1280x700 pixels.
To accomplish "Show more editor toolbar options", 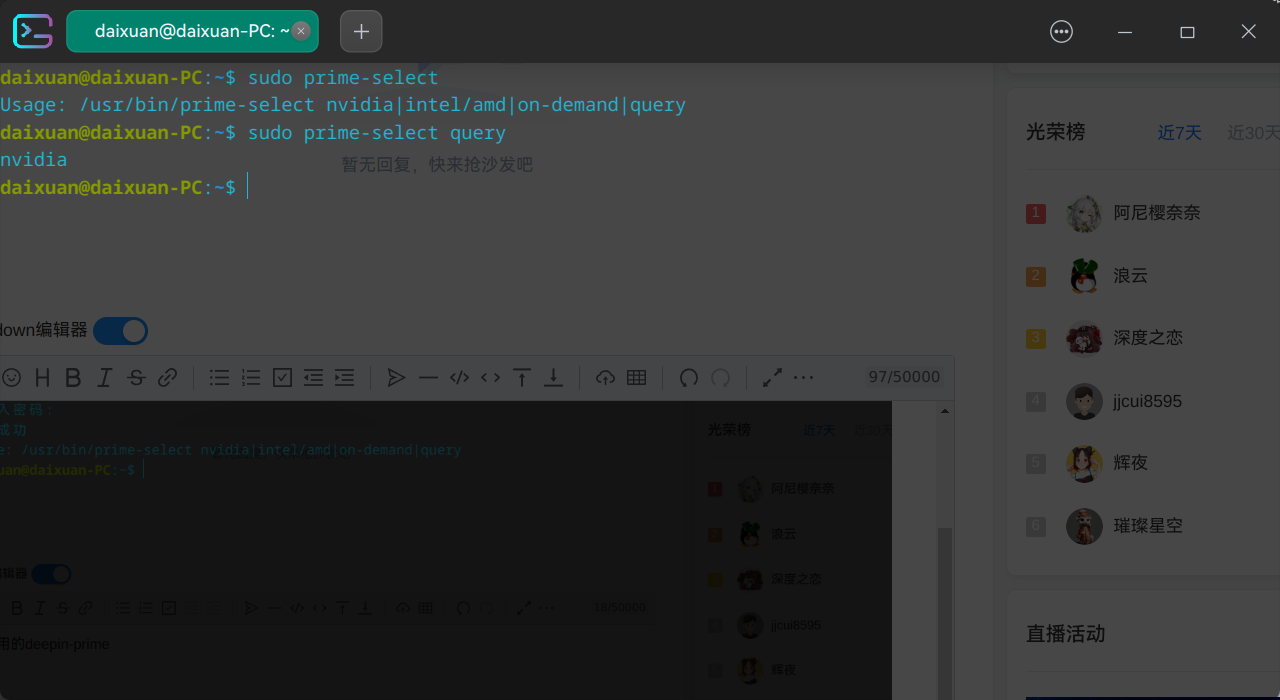I will [x=803, y=377].
